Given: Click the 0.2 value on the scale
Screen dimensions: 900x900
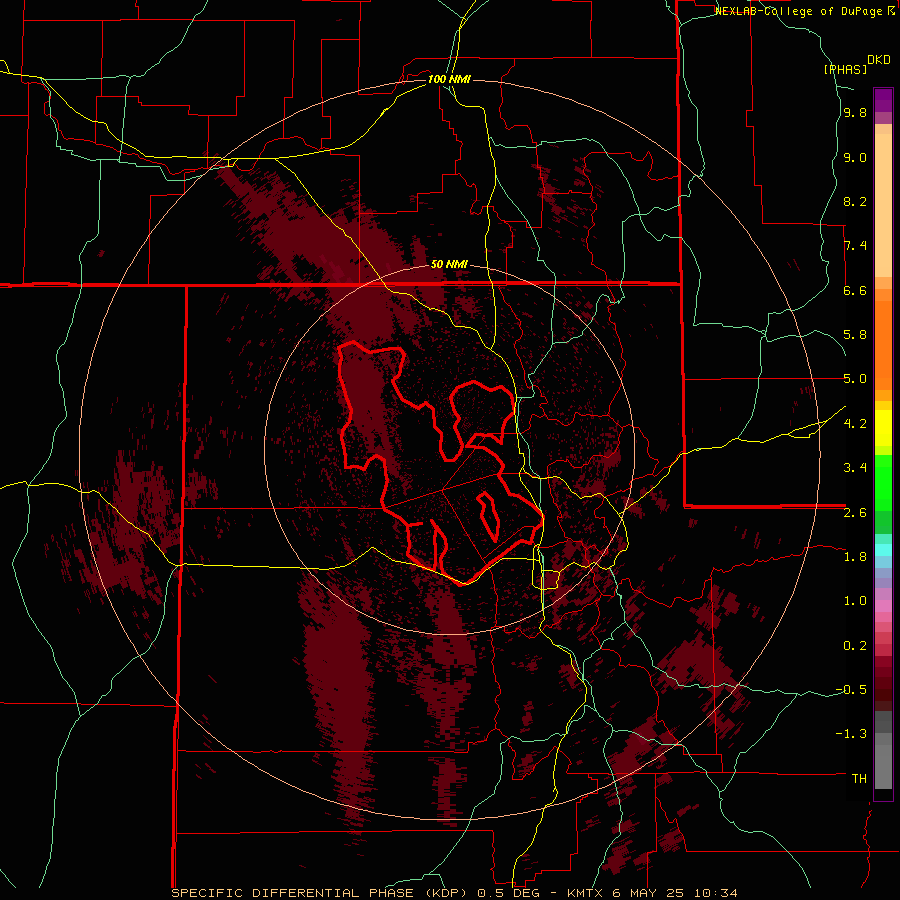Looking at the screenshot, I should pyautogui.click(x=855, y=646).
